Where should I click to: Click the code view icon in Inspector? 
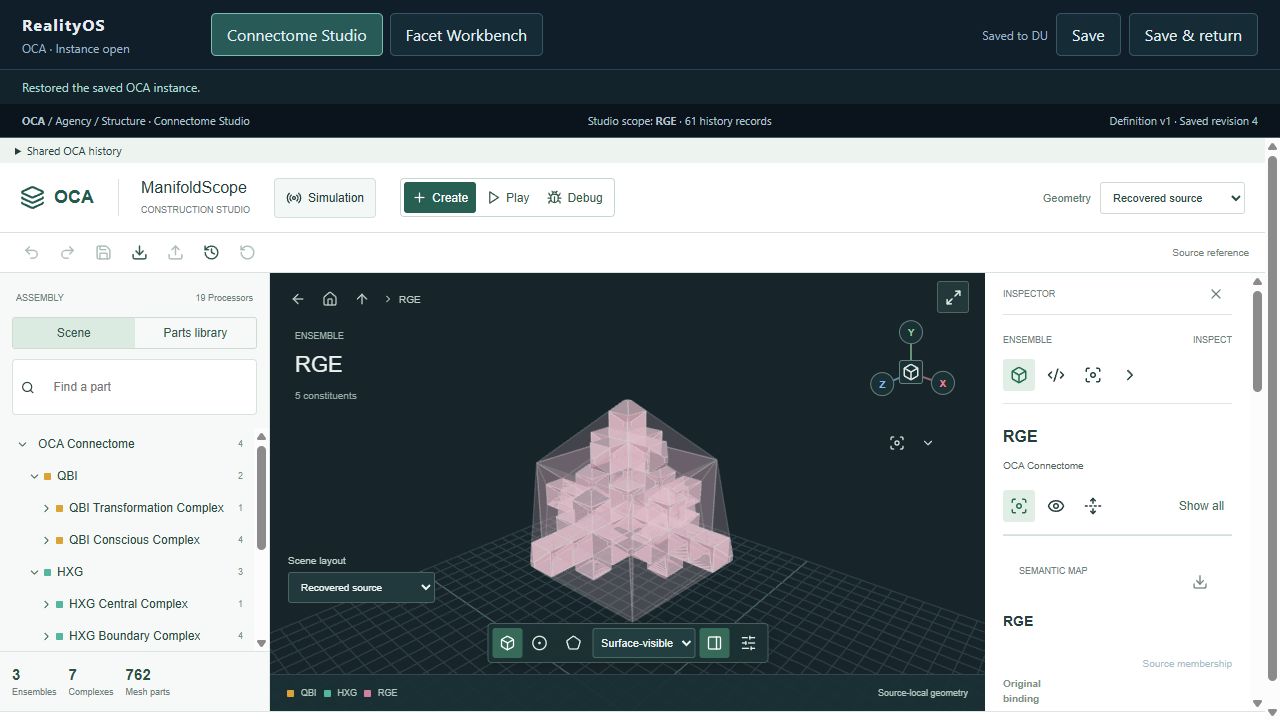tap(1056, 375)
